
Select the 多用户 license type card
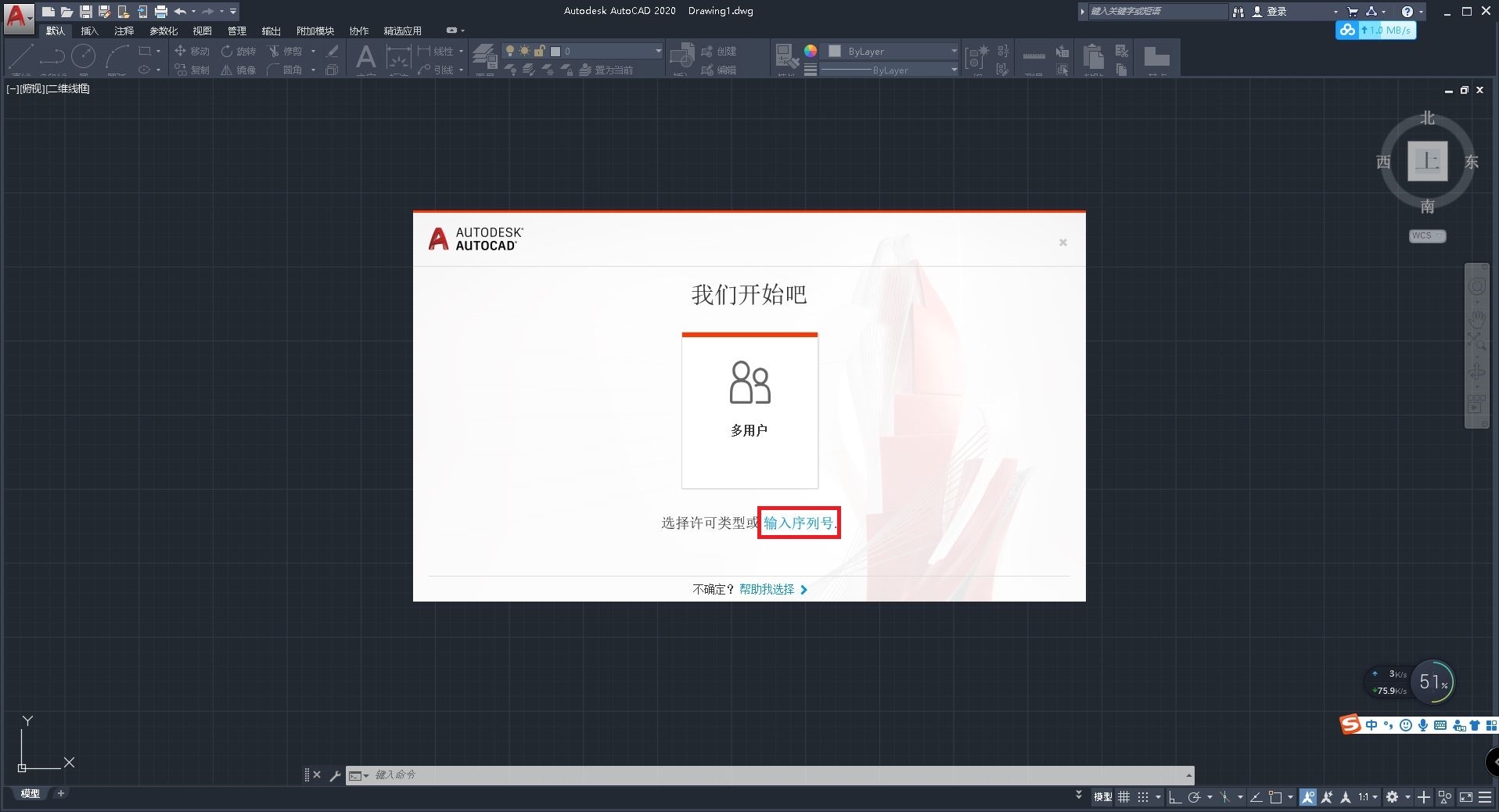(749, 411)
